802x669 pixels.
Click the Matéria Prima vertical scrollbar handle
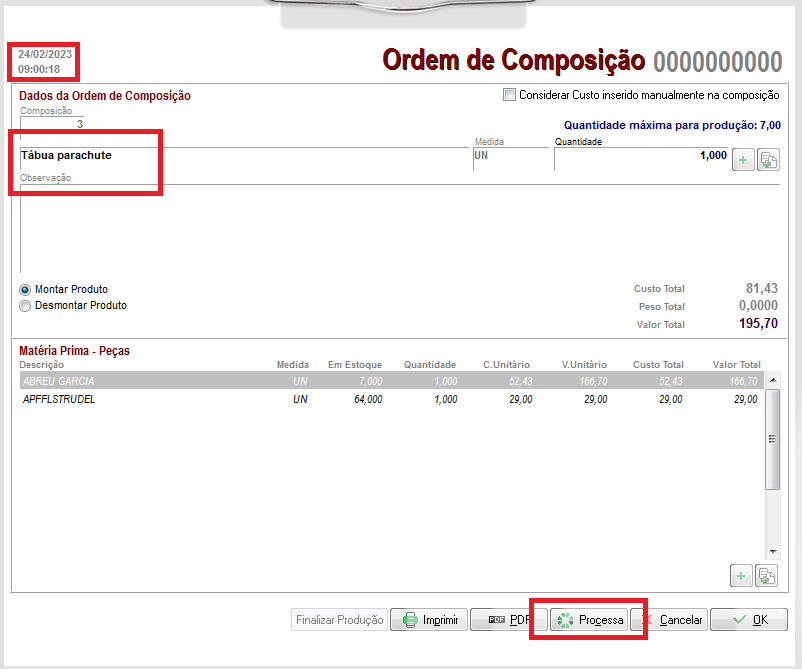(772, 440)
